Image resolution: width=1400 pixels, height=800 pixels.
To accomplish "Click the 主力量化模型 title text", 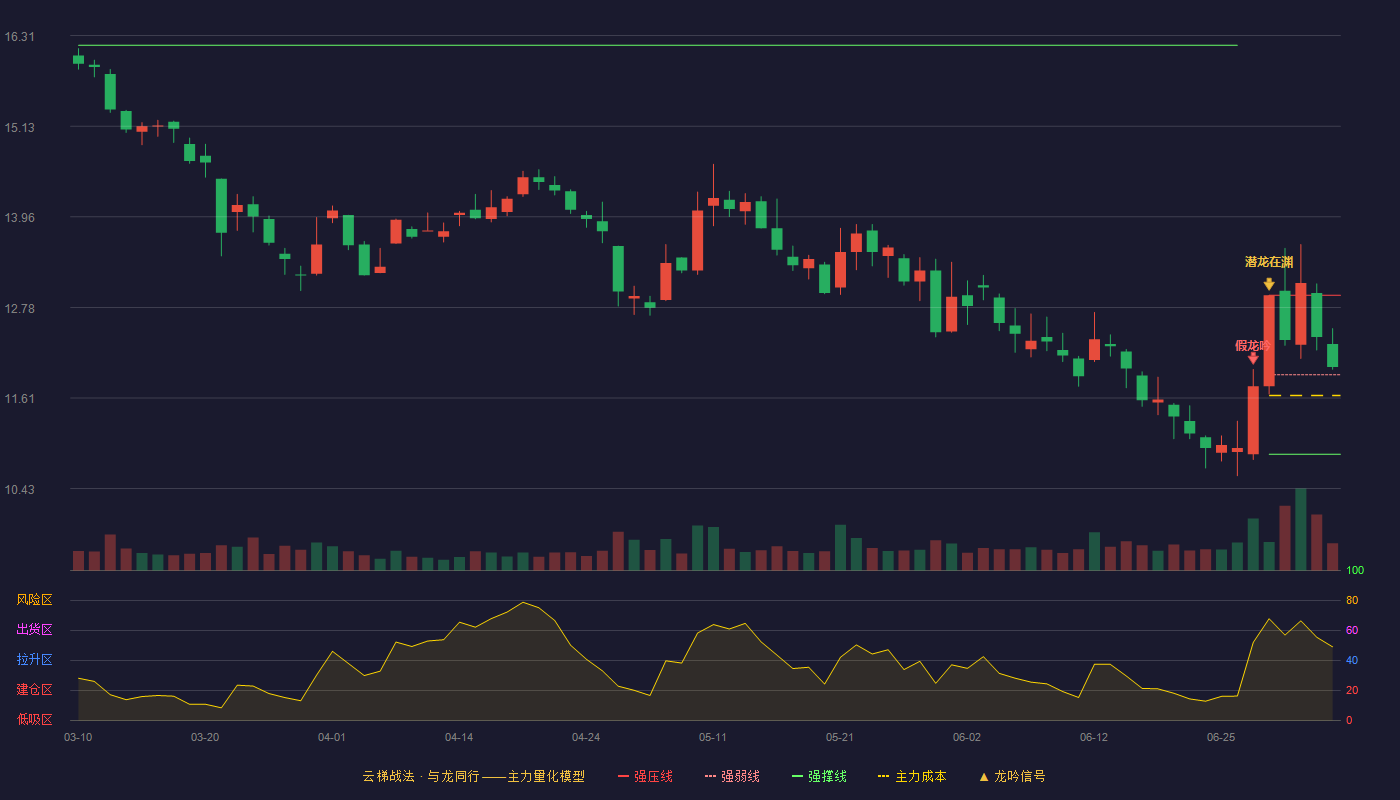I will click(546, 776).
